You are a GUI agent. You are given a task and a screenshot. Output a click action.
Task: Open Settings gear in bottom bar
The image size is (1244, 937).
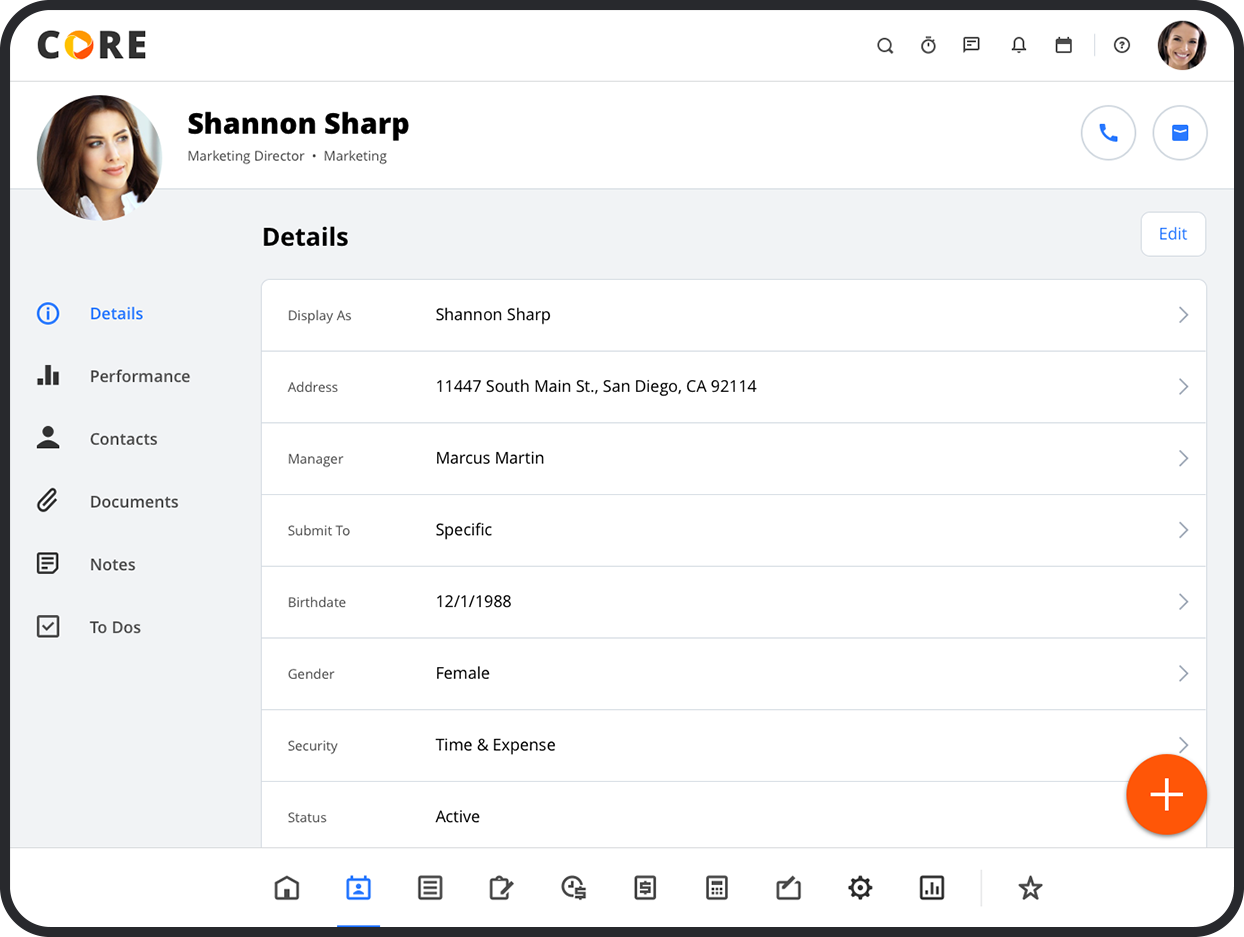[860, 888]
